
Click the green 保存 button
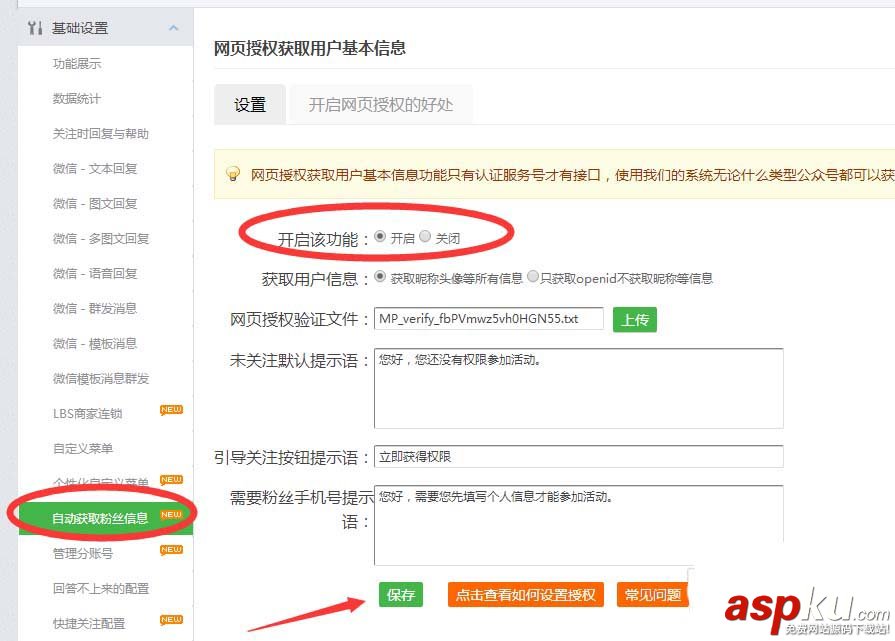399,594
